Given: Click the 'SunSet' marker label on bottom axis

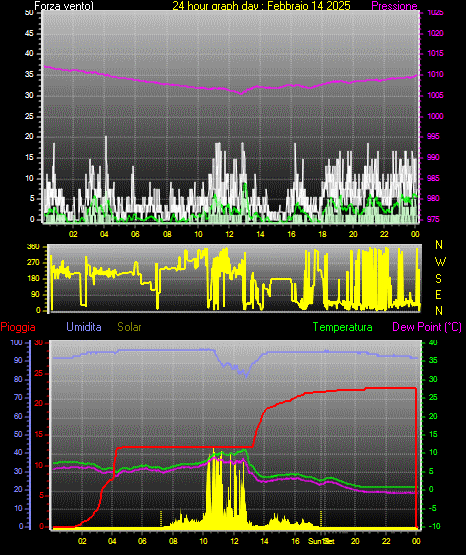Looking at the screenshot, I should (x=321, y=541).
